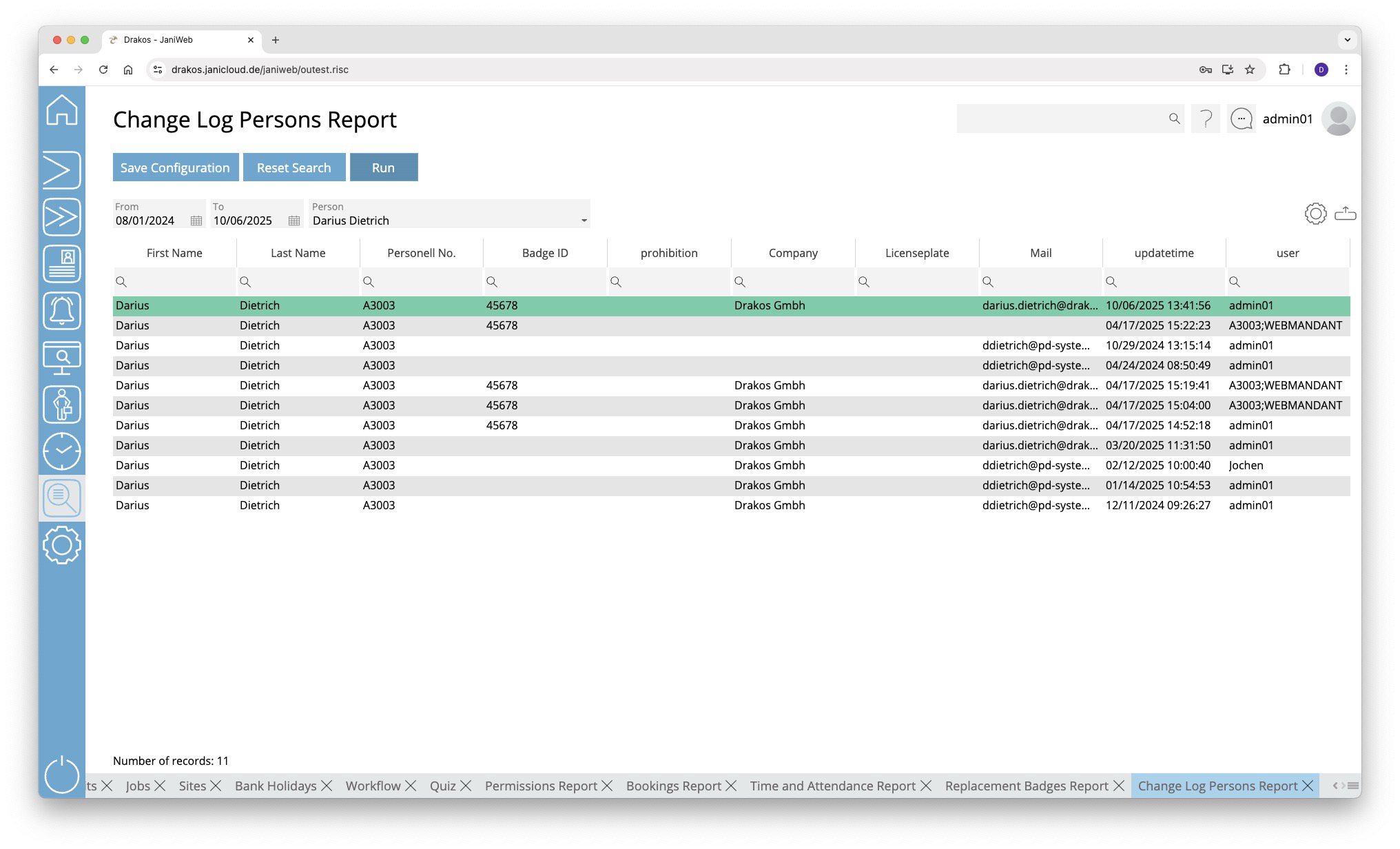1400x849 pixels.
Task: Click the export upload icon above the table
Action: 1345,214
